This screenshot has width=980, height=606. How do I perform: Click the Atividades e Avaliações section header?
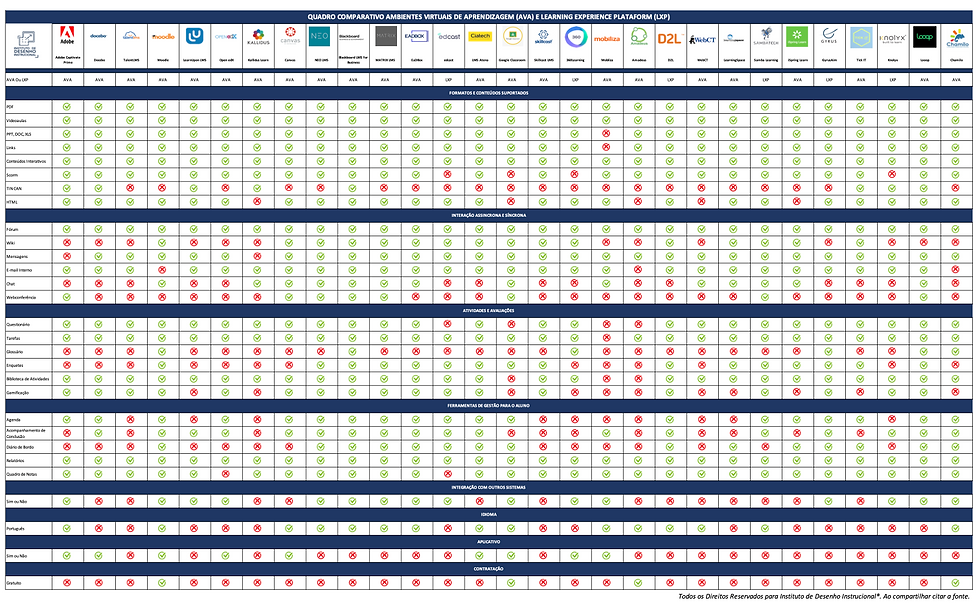pyautogui.click(x=489, y=310)
